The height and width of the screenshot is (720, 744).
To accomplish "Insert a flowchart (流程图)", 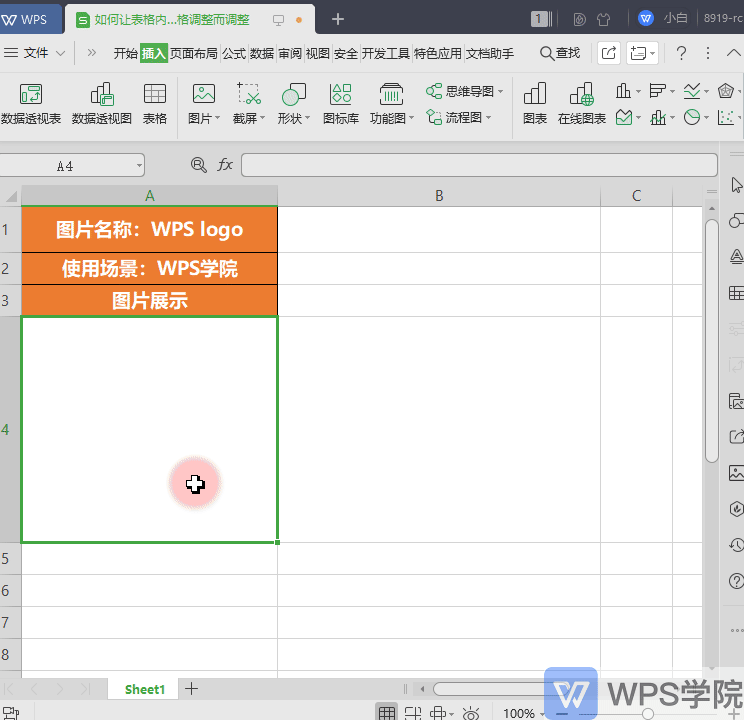I will tap(458, 117).
